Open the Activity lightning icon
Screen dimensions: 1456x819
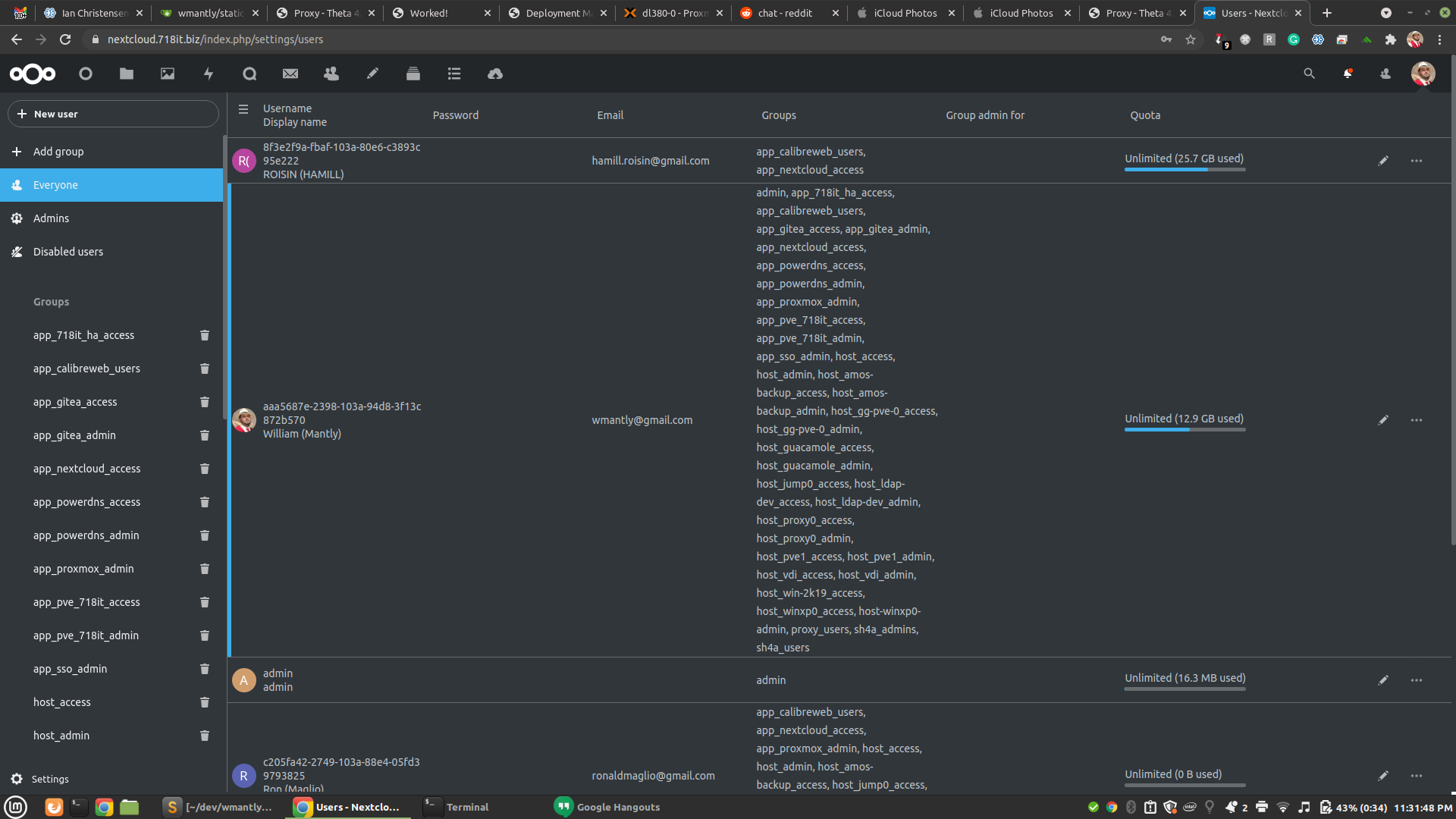[209, 74]
